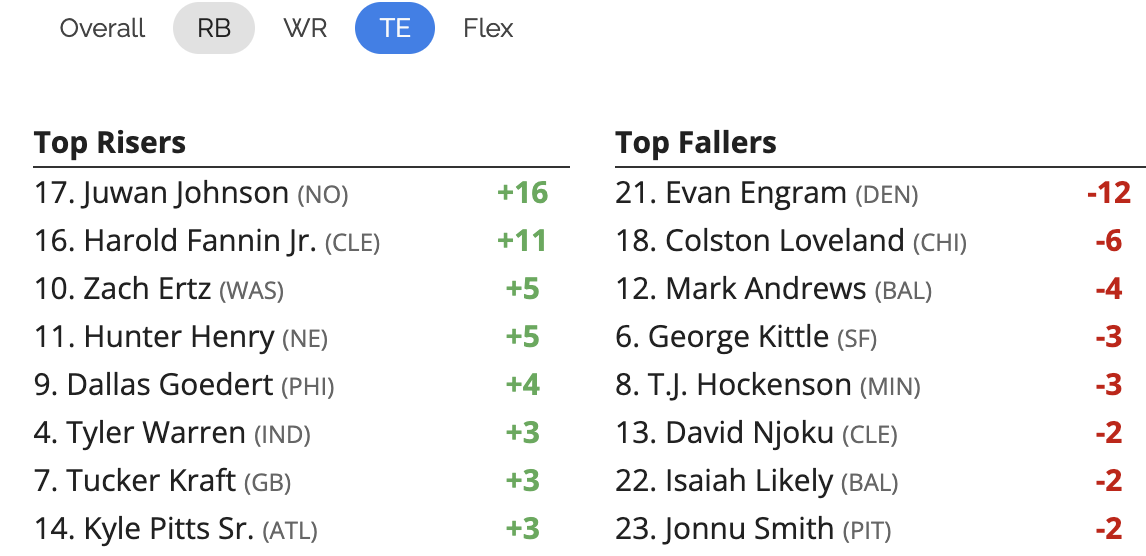Click Zach Ertz in Top Risers
This screenshot has height=556, width=1146.
coord(147,289)
